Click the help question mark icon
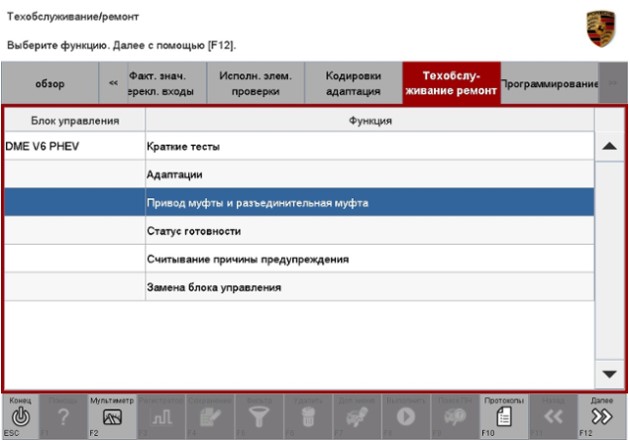The width and height of the screenshot is (630, 441). pos(63,418)
